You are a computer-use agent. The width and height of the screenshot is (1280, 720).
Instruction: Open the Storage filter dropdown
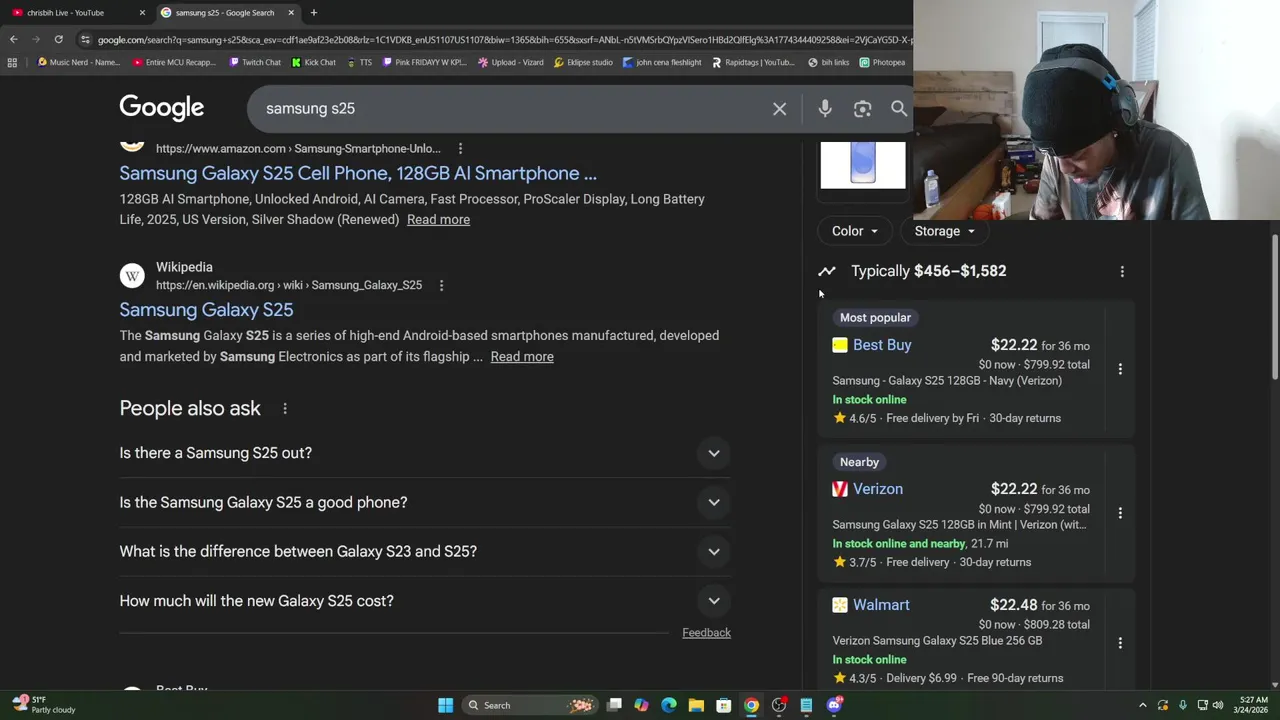tap(944, 231)
